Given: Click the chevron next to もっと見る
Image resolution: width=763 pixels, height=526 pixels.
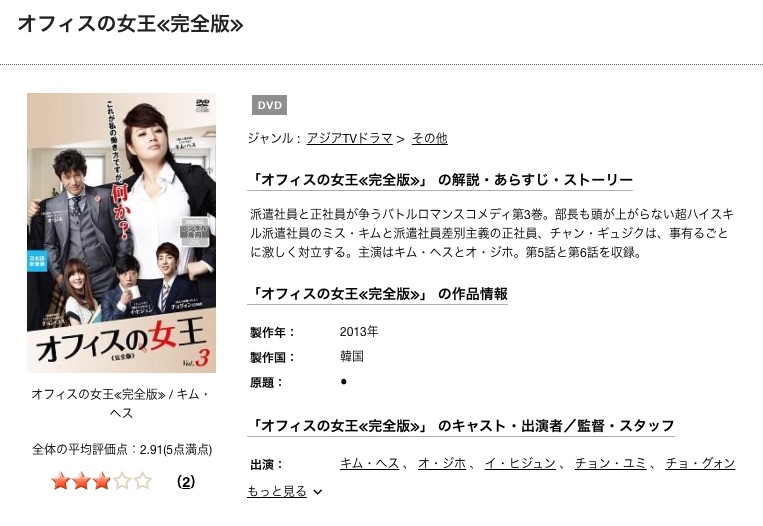Looking at the screenshot, I should pyautogui.click(x=318, y=492).
